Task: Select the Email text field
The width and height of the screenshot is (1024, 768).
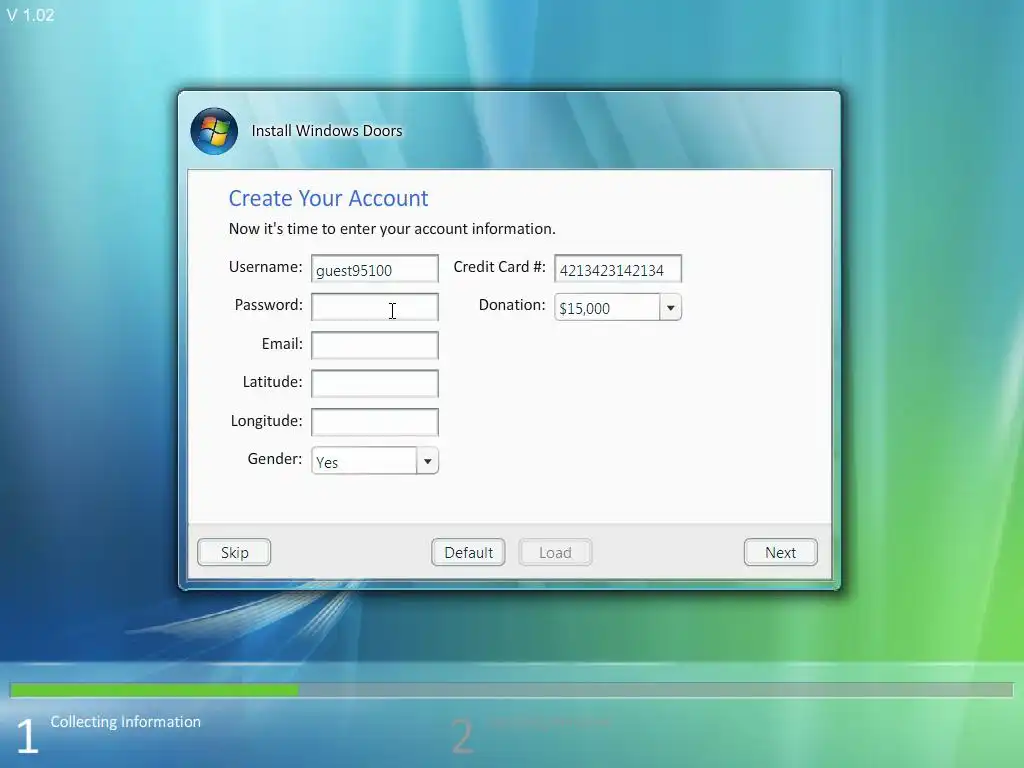Action: (375, 345)
